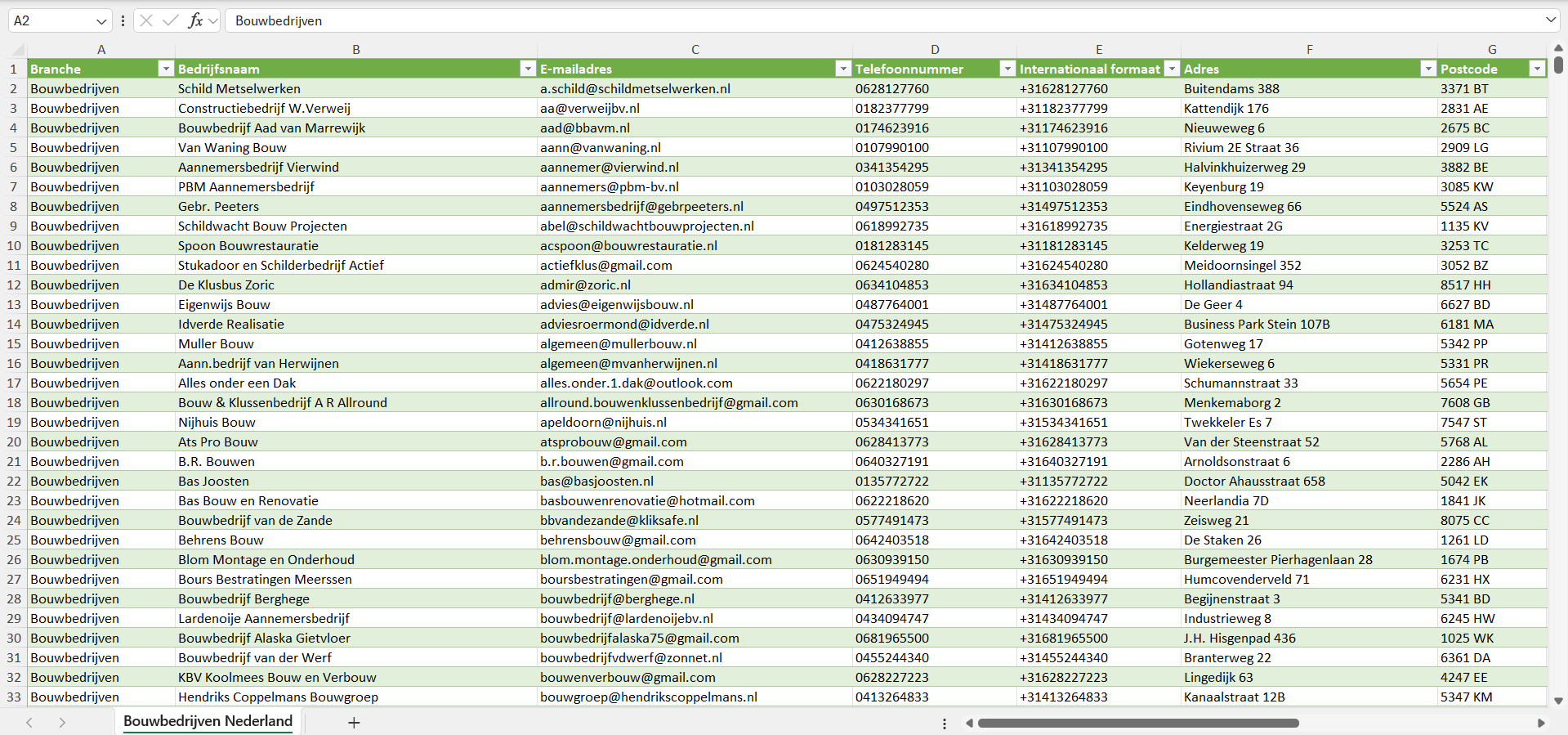Click the previous sheet navigation arrow
The width and height of the screenshot is (1568, 735).
coord(29,723)
